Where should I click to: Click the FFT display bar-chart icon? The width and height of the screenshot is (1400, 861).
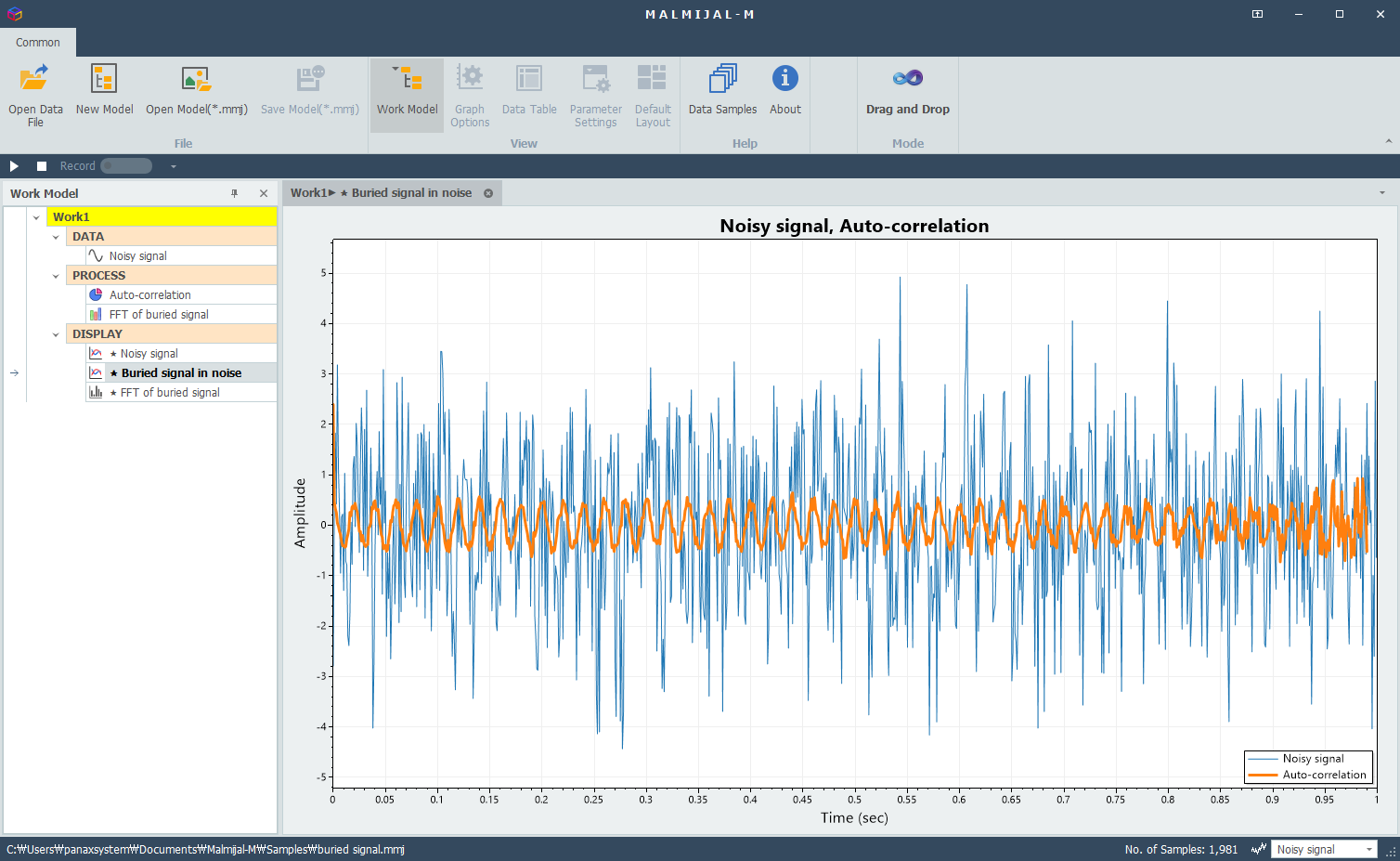pyautogui.click(x=96, y=392)
